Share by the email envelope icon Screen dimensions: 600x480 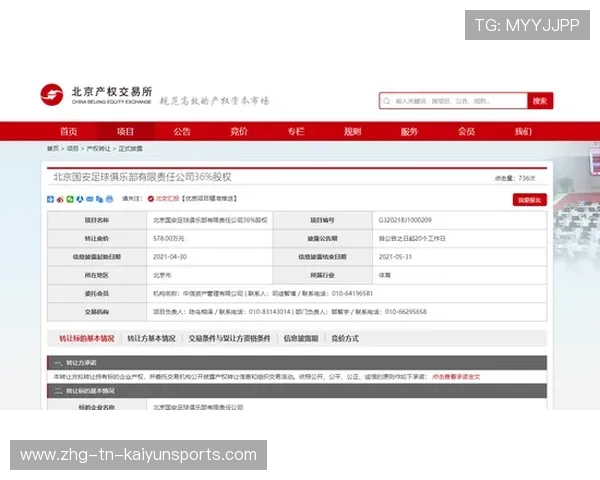[x=90, y=199]
